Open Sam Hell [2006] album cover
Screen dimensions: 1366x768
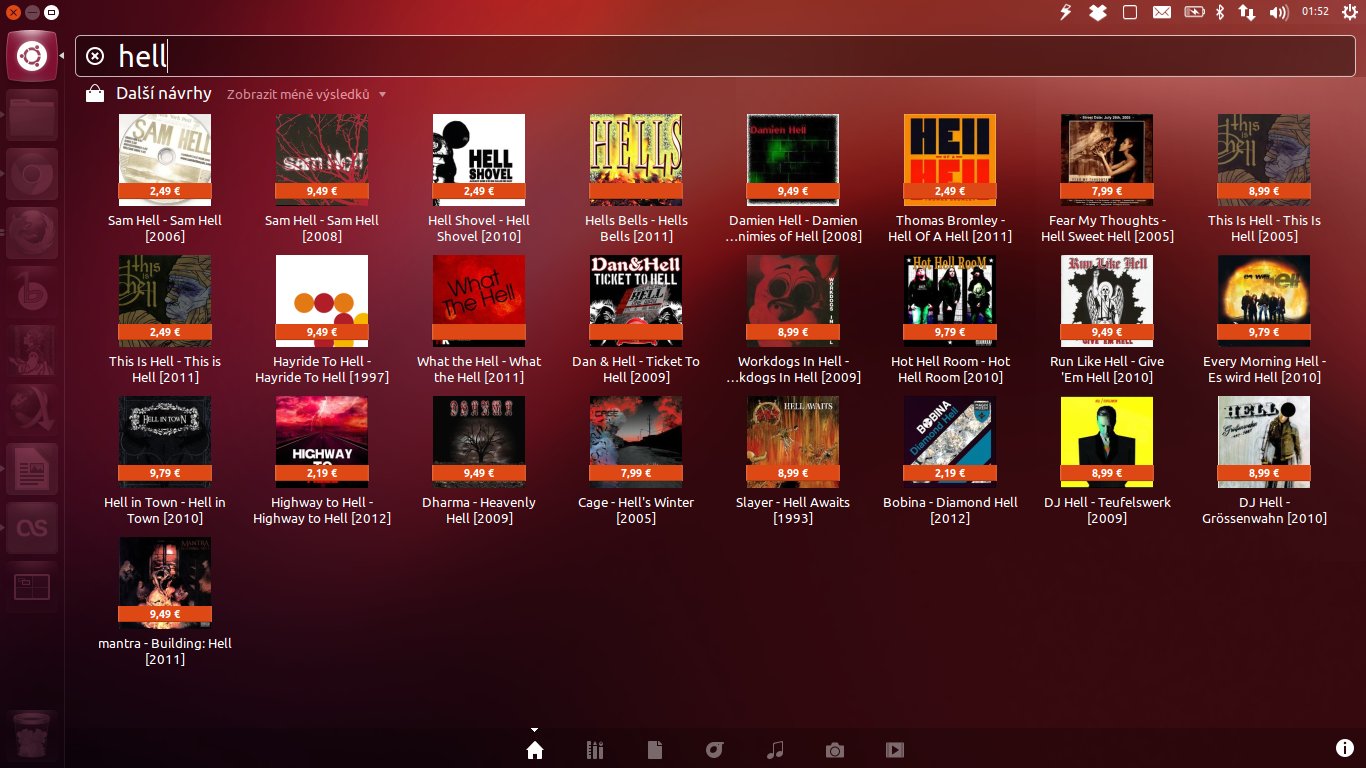pyautogui.click(x=165, y=160)
